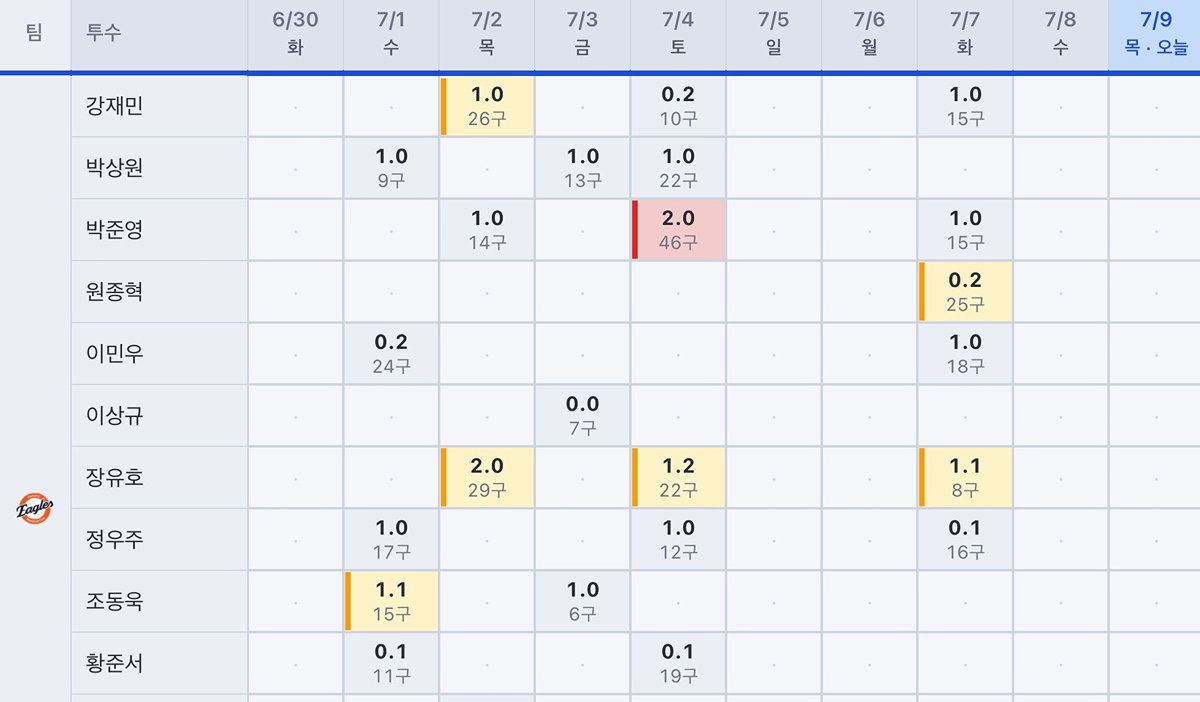Select 정우주's 0.1 16구 cell
Screen dimensions: 1200x702
click(965, 540)
